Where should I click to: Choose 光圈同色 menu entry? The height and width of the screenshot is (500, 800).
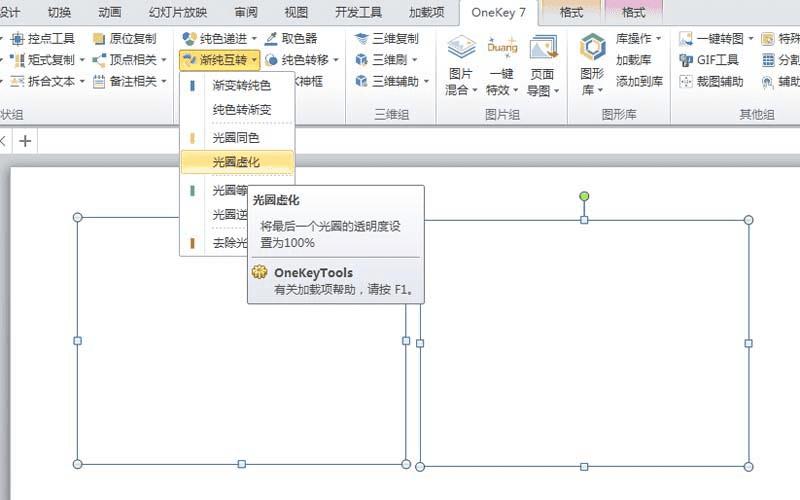238,138
